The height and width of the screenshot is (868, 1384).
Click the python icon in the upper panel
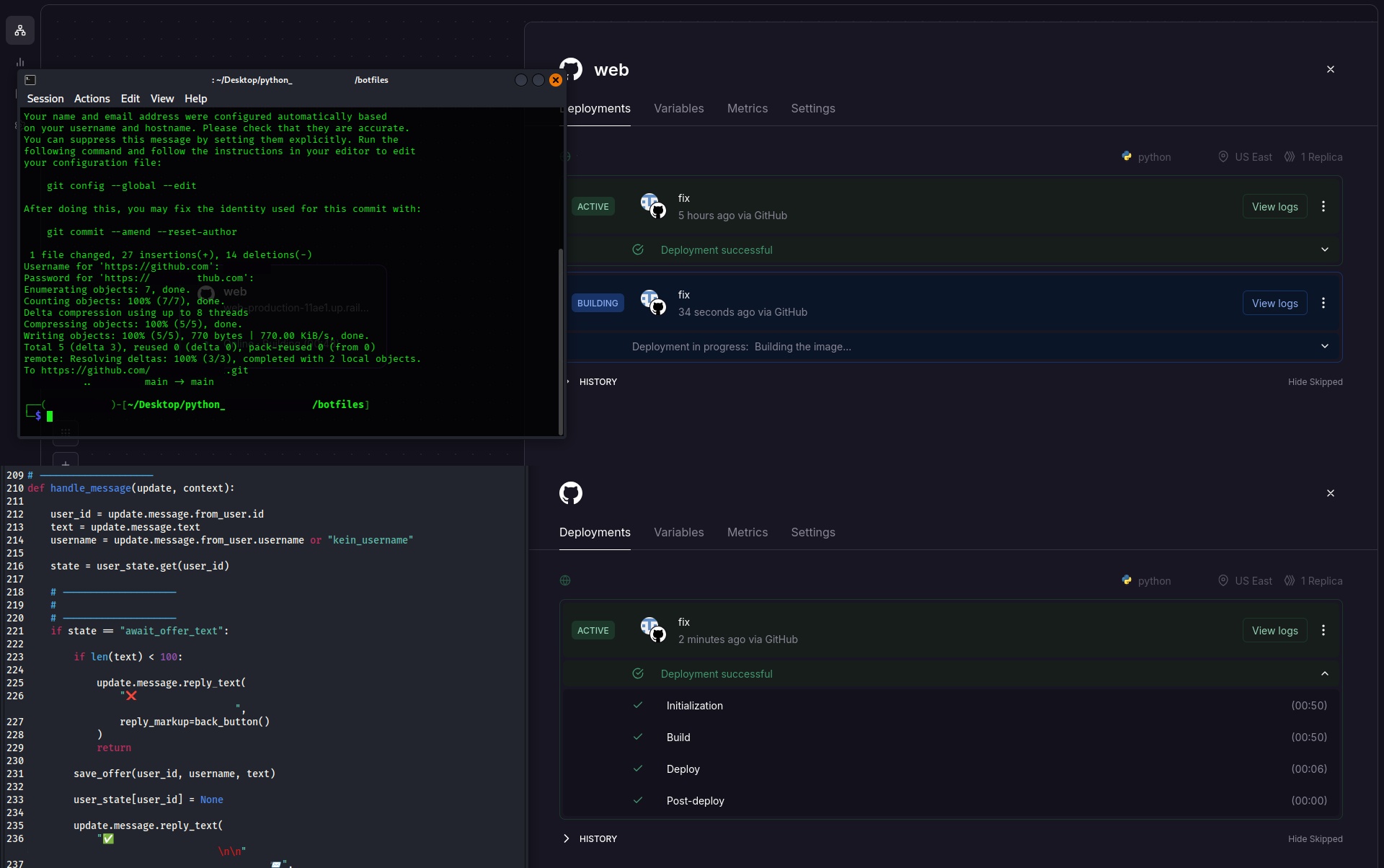point(1127,156)
